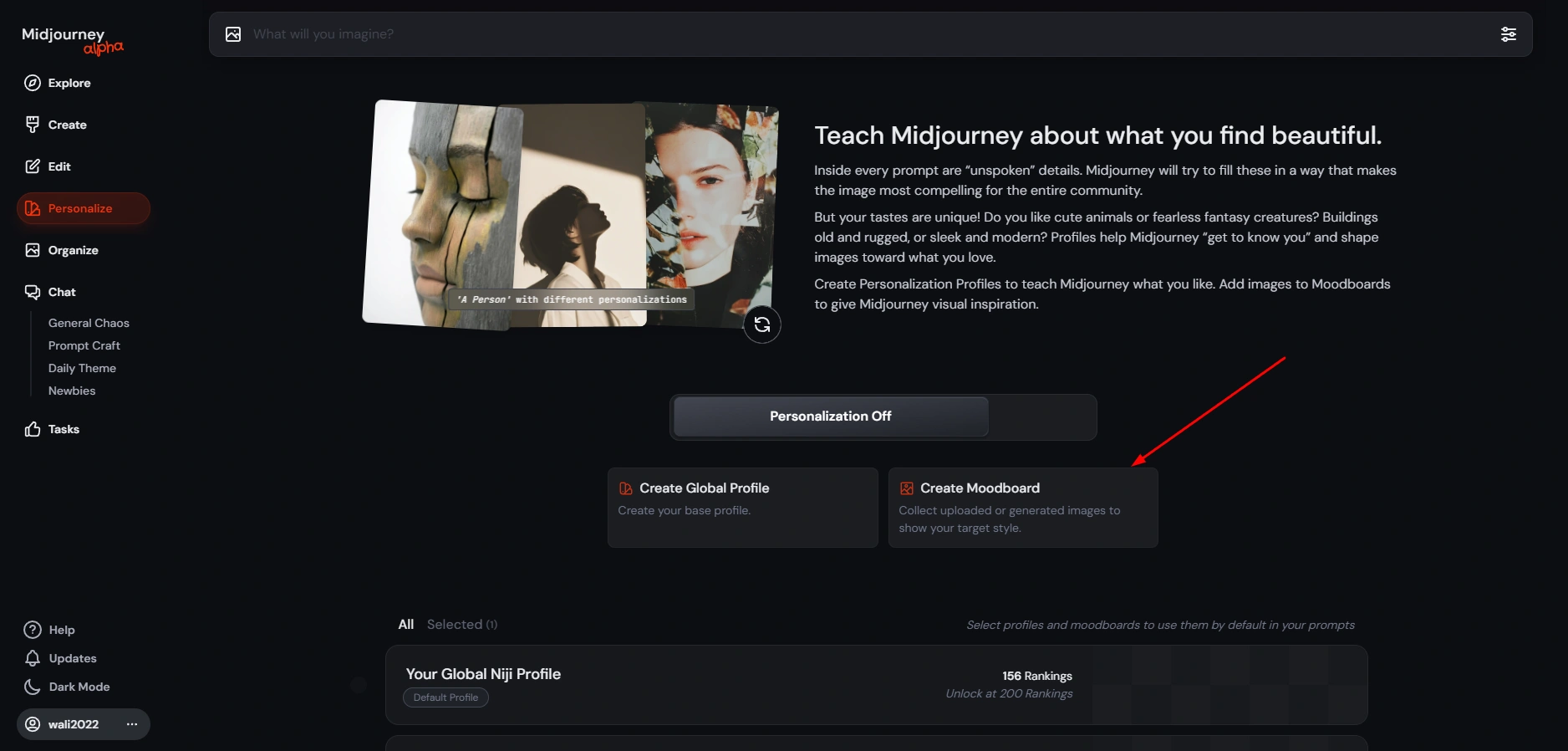Open the Explore page from the sidebar
This screenshot has height=751, width=1568.
pos(58,83)
